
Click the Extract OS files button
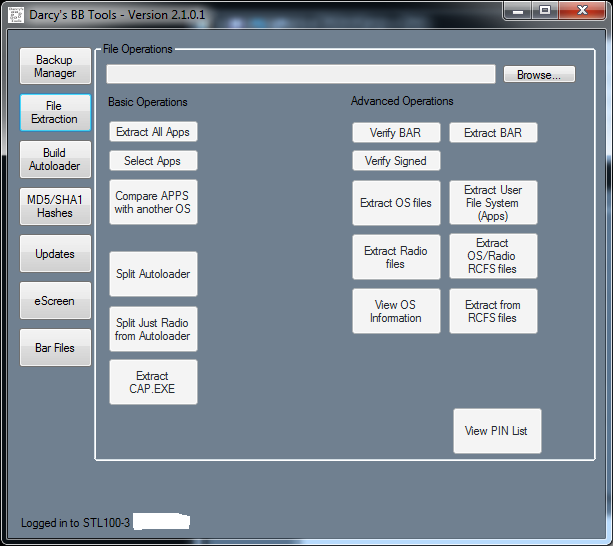(395, 203)
